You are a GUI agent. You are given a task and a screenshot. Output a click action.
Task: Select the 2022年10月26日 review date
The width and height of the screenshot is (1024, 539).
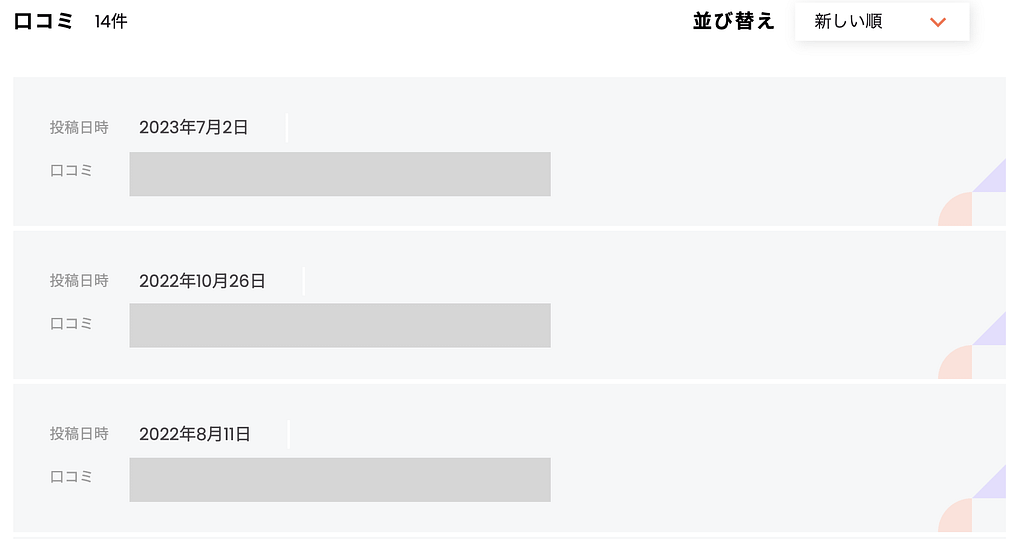(202, 281)
